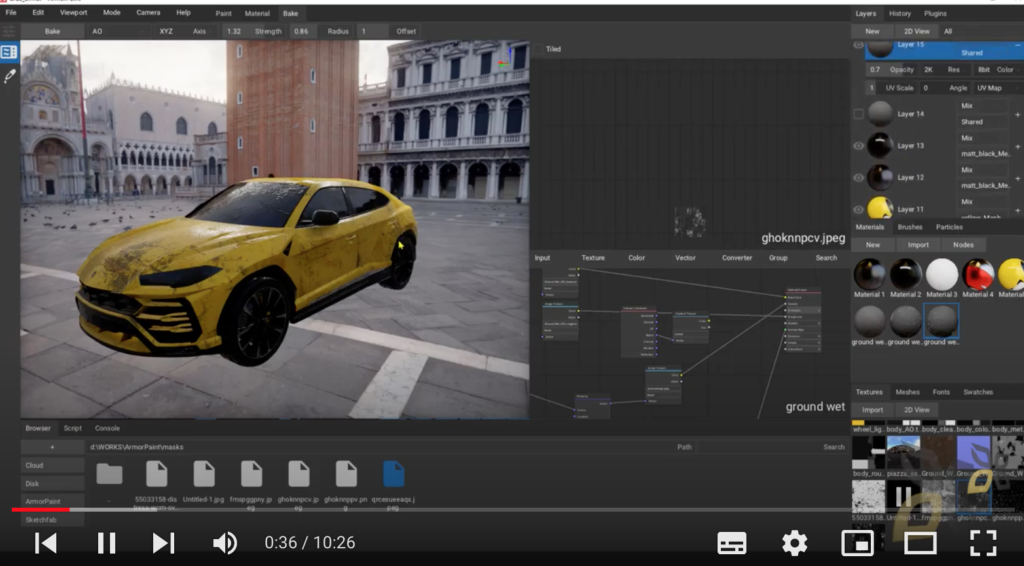This screenshot has width=1024, height=566.
Task: Click the plus icon on Layer 14
Action: 1017,114
